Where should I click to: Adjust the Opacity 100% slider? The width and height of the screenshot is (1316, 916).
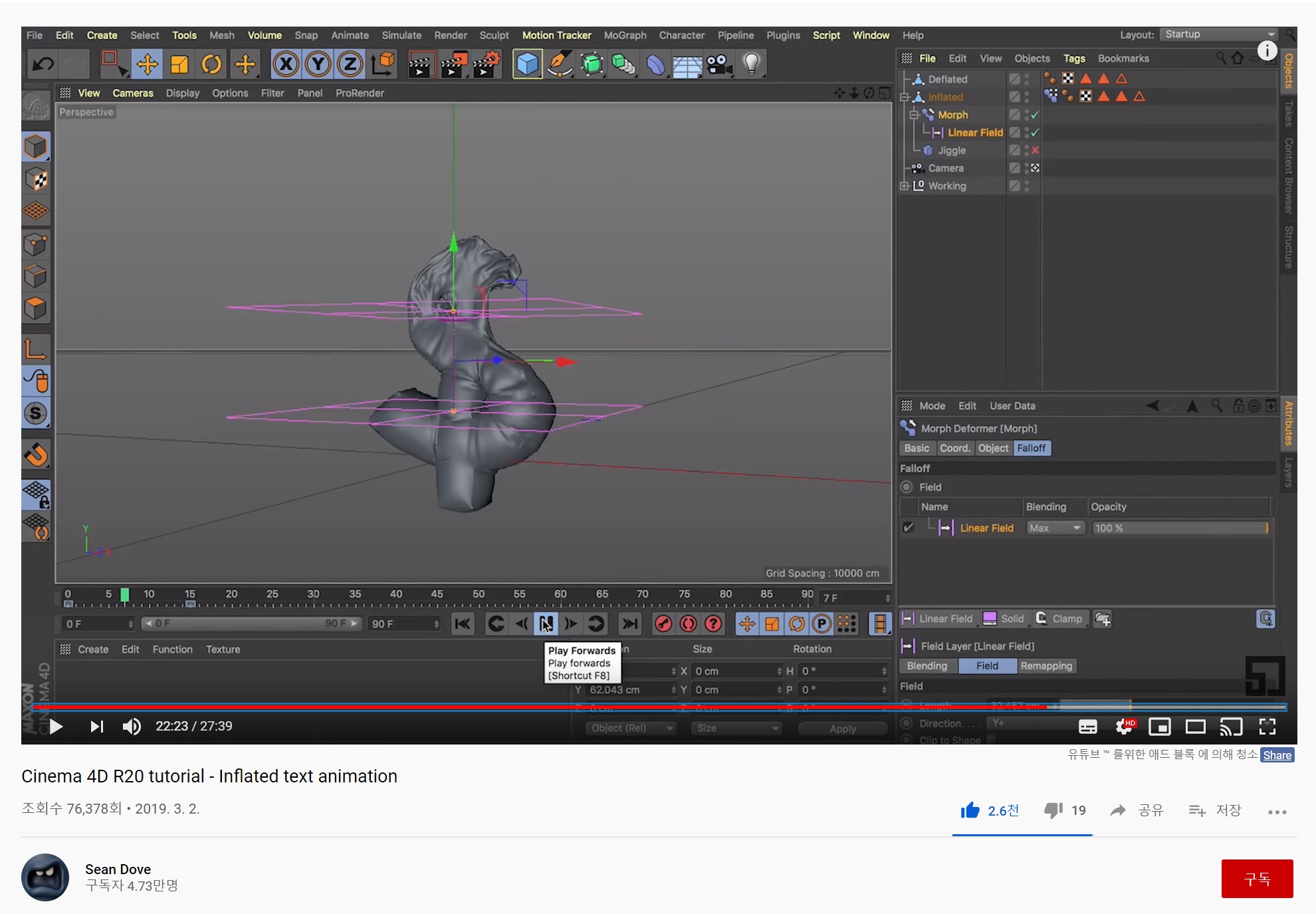tap(1180, 528)
